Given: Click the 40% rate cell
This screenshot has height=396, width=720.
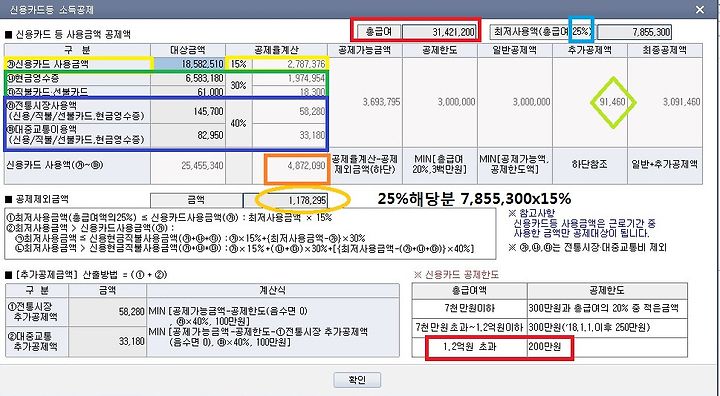Looking at the screenshot, I should (238, 123).
